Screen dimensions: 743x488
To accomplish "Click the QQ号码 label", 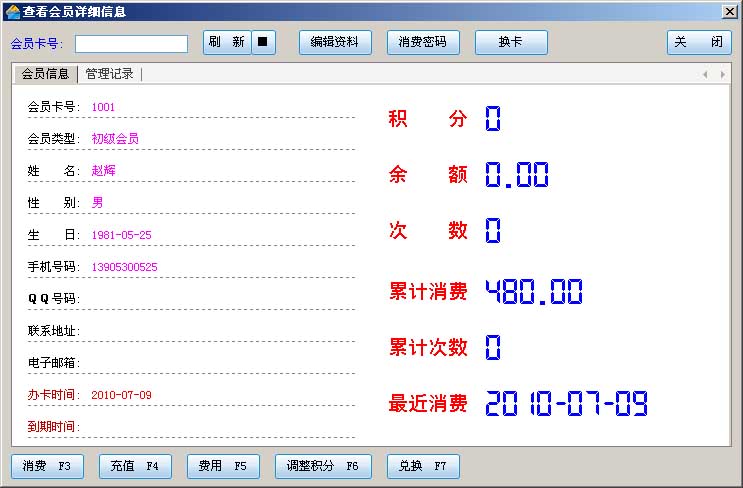I will click(x=54, y=299).
